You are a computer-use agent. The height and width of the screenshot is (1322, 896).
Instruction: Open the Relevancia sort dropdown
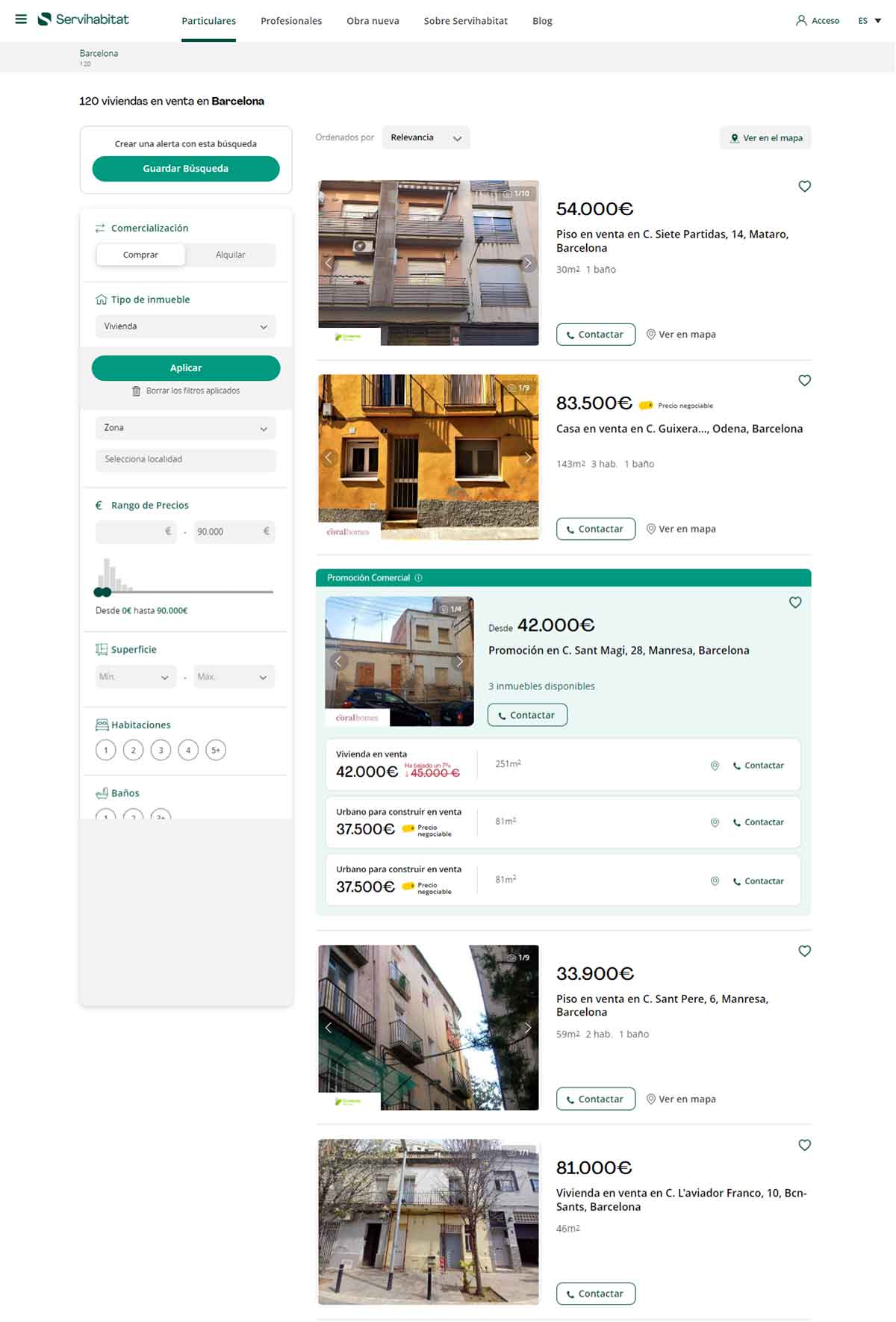click(x=426, y=137)
